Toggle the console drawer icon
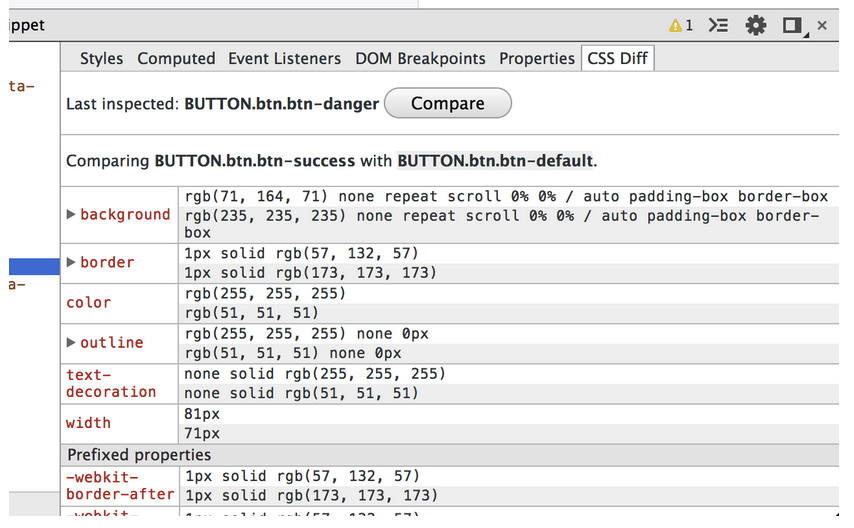 pos(718,25)
